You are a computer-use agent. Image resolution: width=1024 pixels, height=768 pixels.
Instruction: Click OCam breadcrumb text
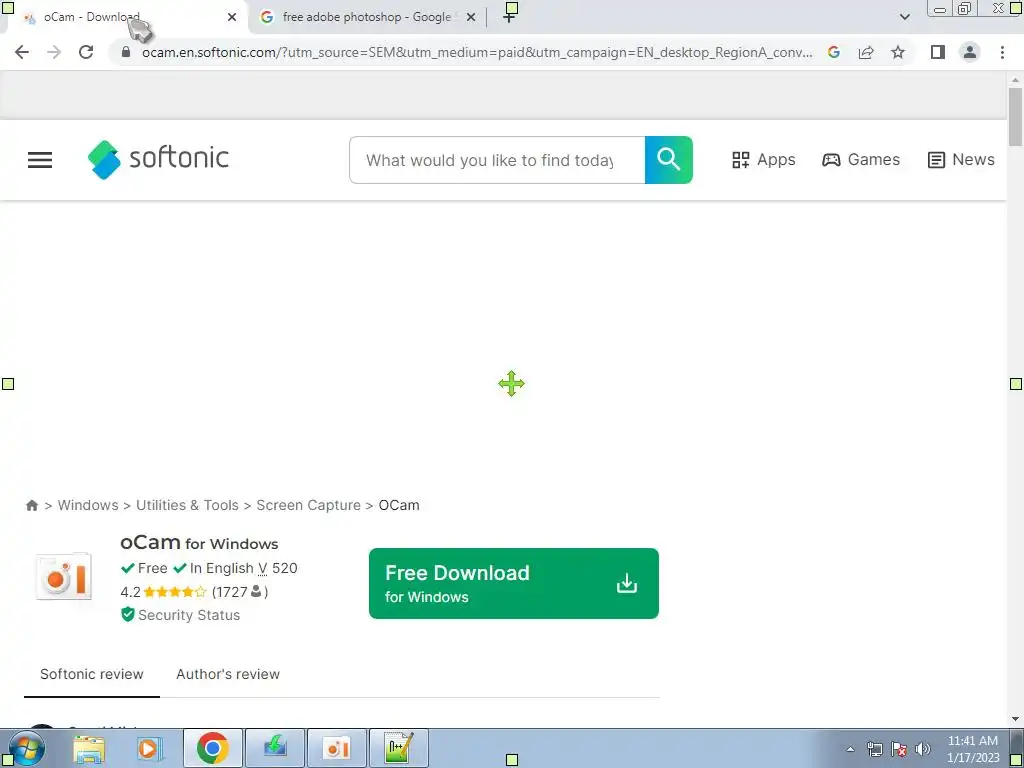tap(399, 505)
